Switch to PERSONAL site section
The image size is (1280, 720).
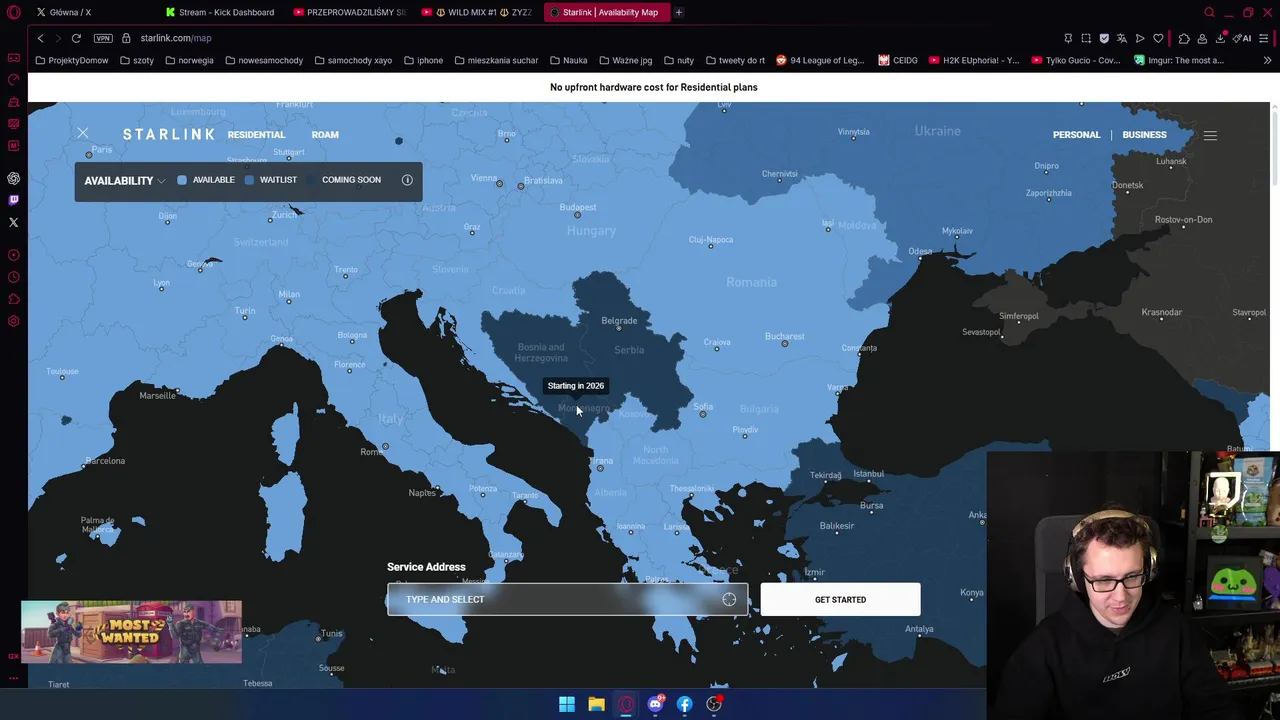(1076, 134)
